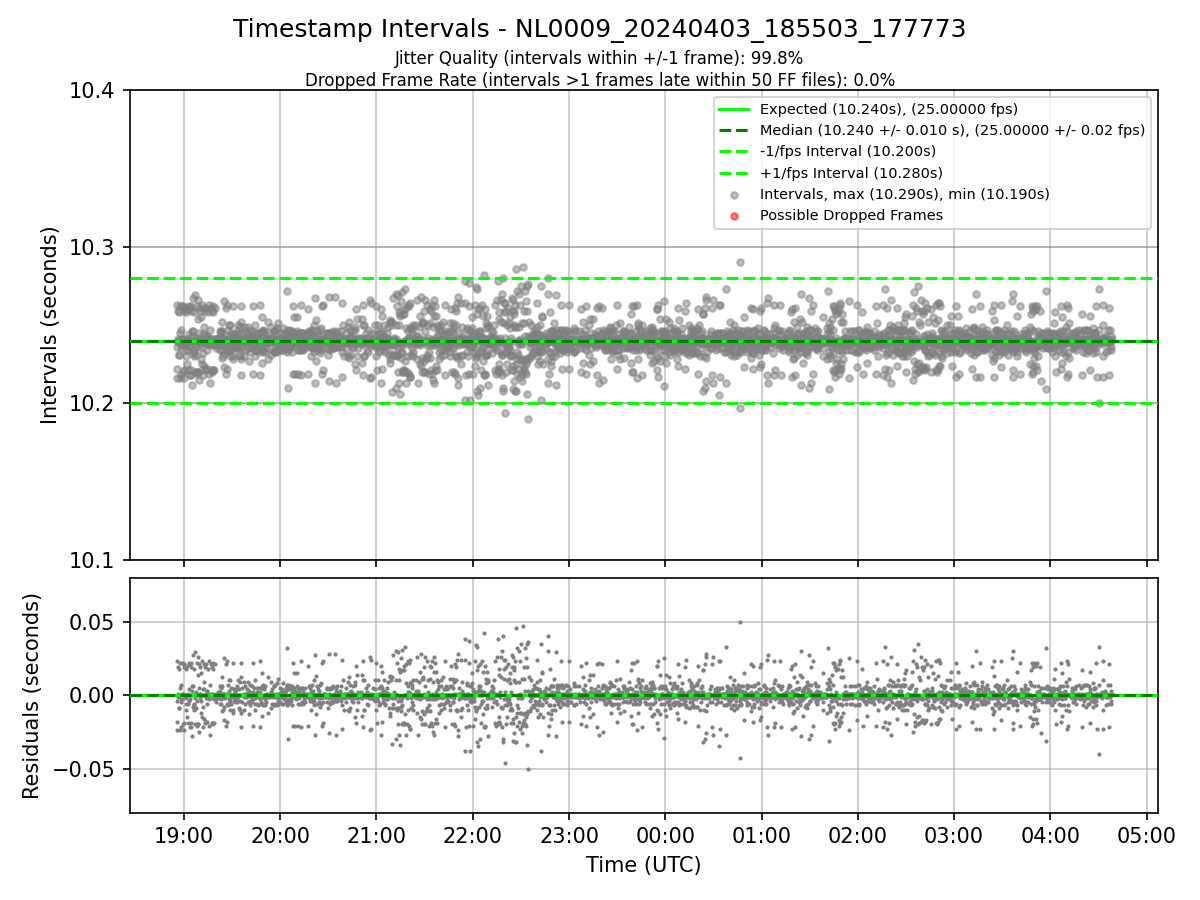Click the 'Intervals (seconds)' y-axis label
The height and width of the screenshot is (900, 1200).
pyautogui.click(x=49, y=325)
